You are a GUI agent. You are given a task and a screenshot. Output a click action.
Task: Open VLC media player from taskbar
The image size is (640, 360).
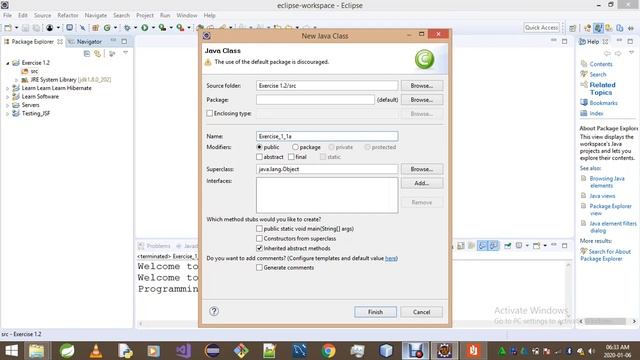pyautogui.click(x=96, y=351)
